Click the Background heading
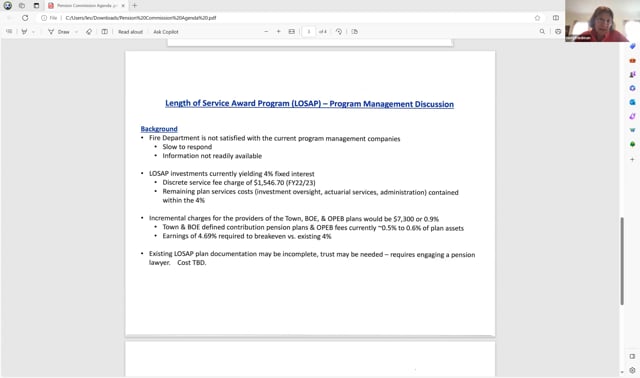 159,129
